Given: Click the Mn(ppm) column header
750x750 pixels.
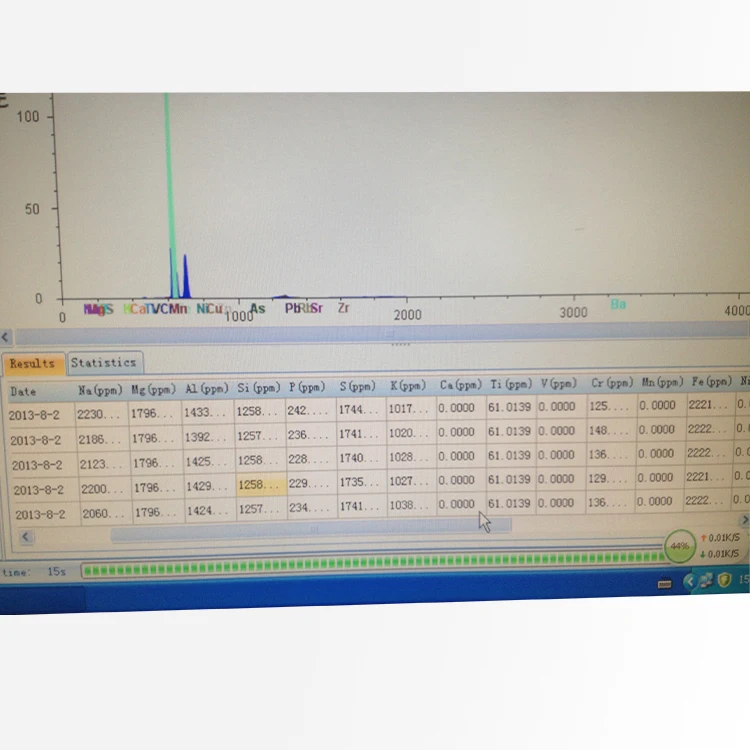Looking at the screenshot, I should click(662, 382).
